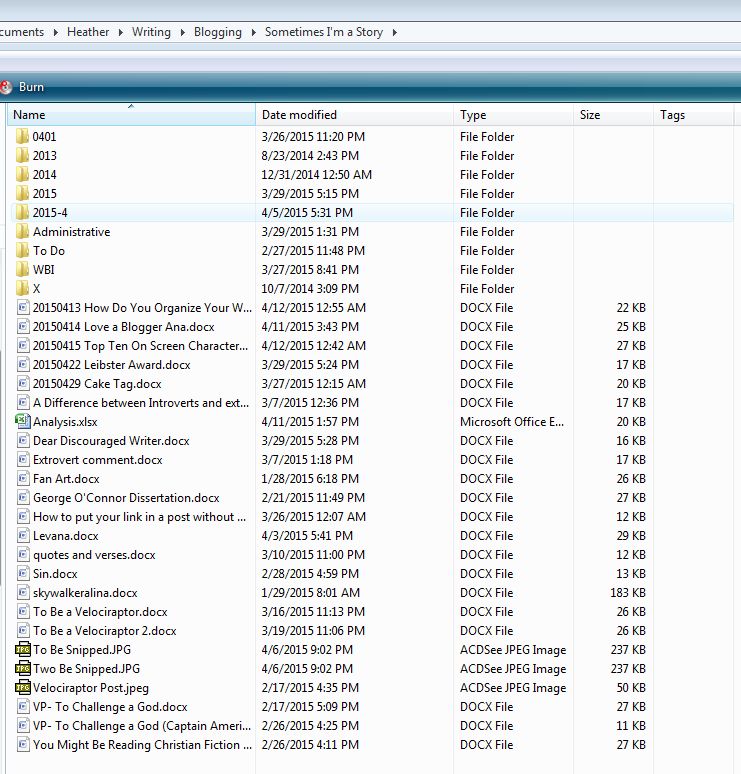Click the Burn toolbar disc icon

pos(6,87)
